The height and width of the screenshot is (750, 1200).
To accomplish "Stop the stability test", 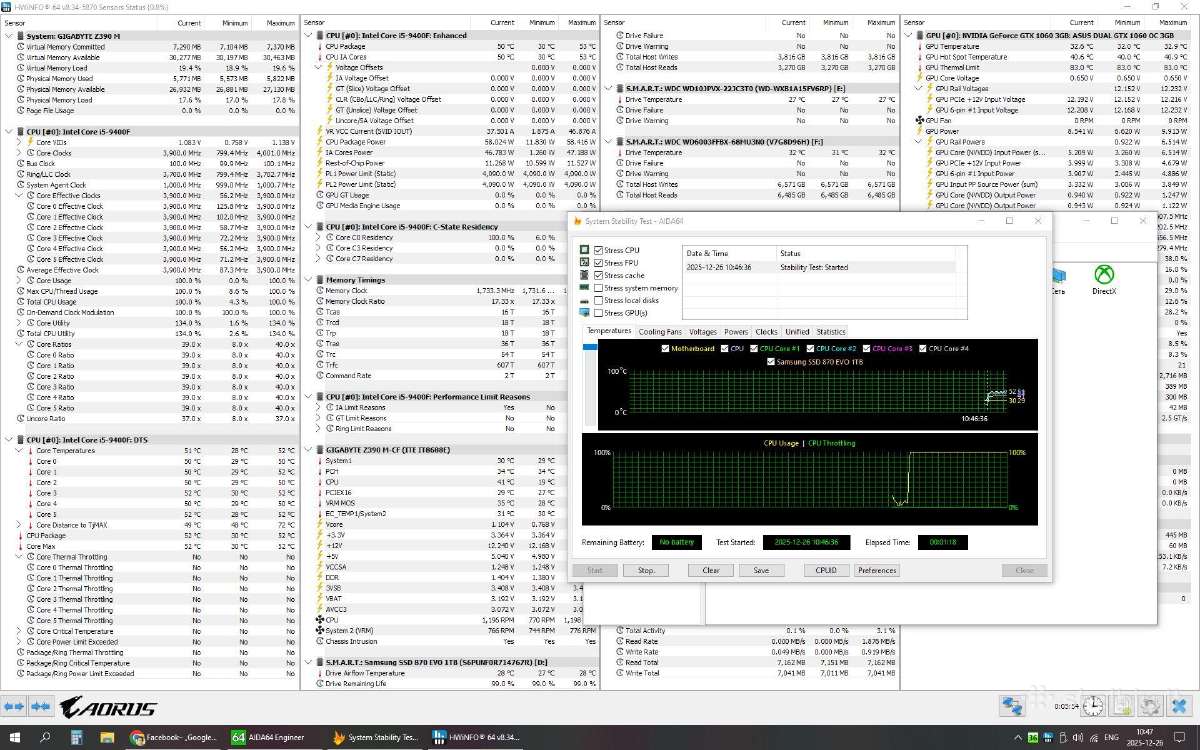I will coord(645,570).
